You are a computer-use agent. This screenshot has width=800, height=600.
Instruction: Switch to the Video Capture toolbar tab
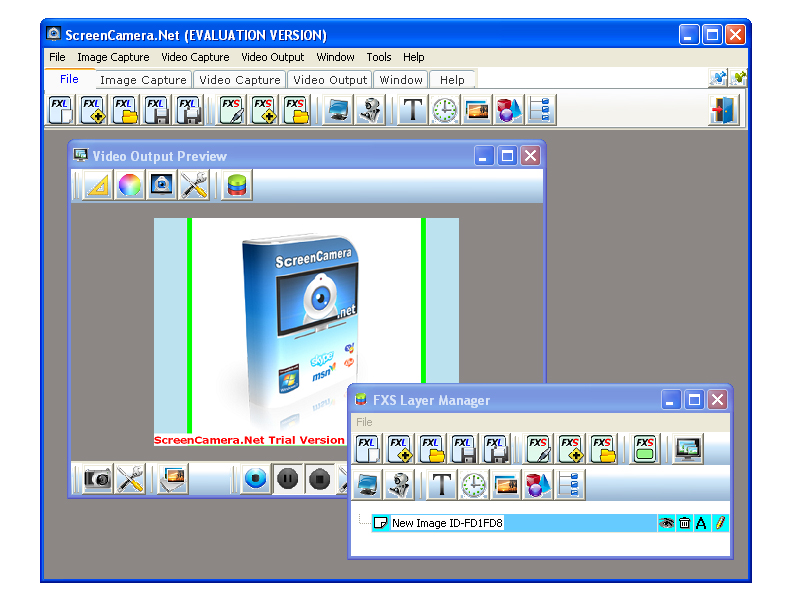tap(240, 80)
